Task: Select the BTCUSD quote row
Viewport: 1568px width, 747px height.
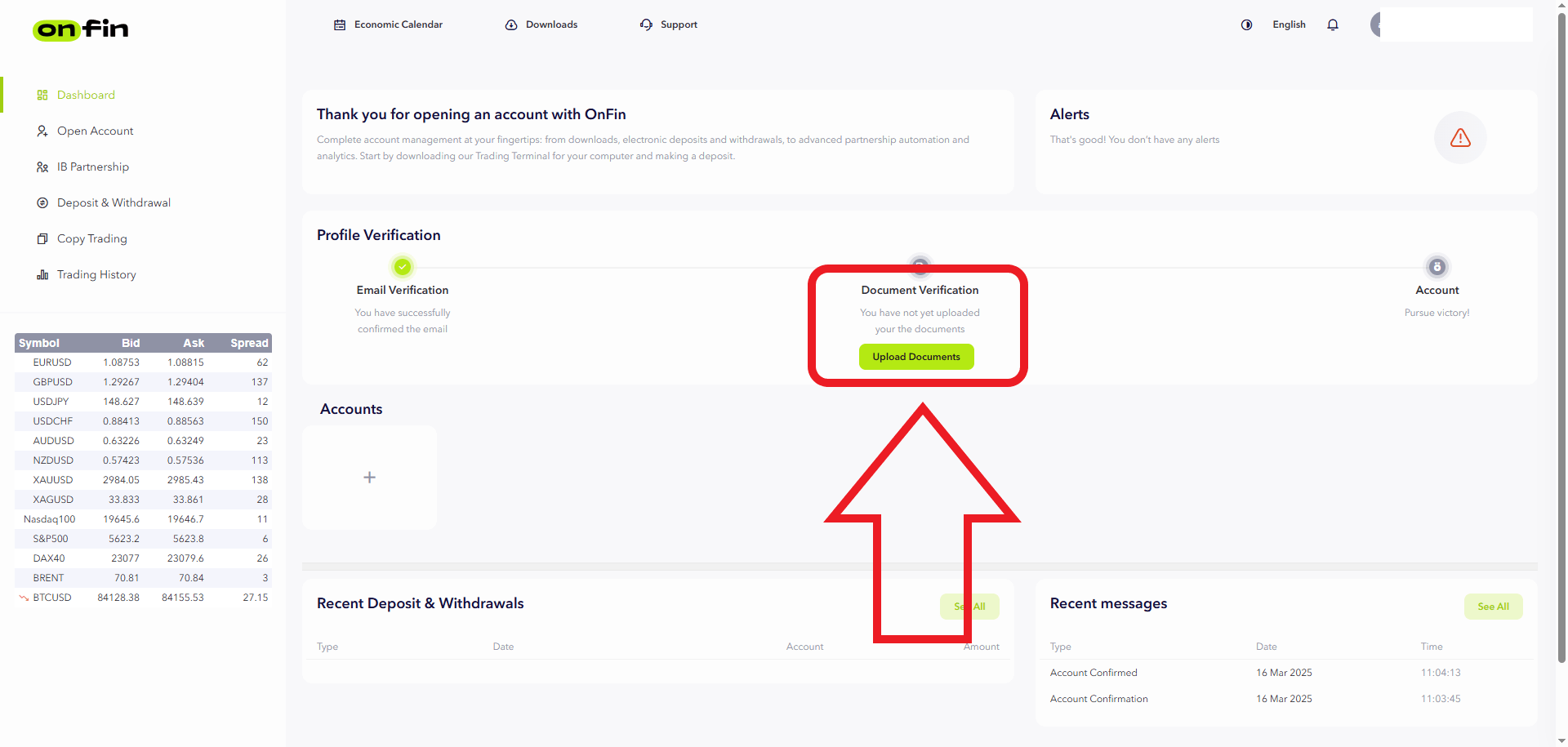Action: (x=143, y=598)
